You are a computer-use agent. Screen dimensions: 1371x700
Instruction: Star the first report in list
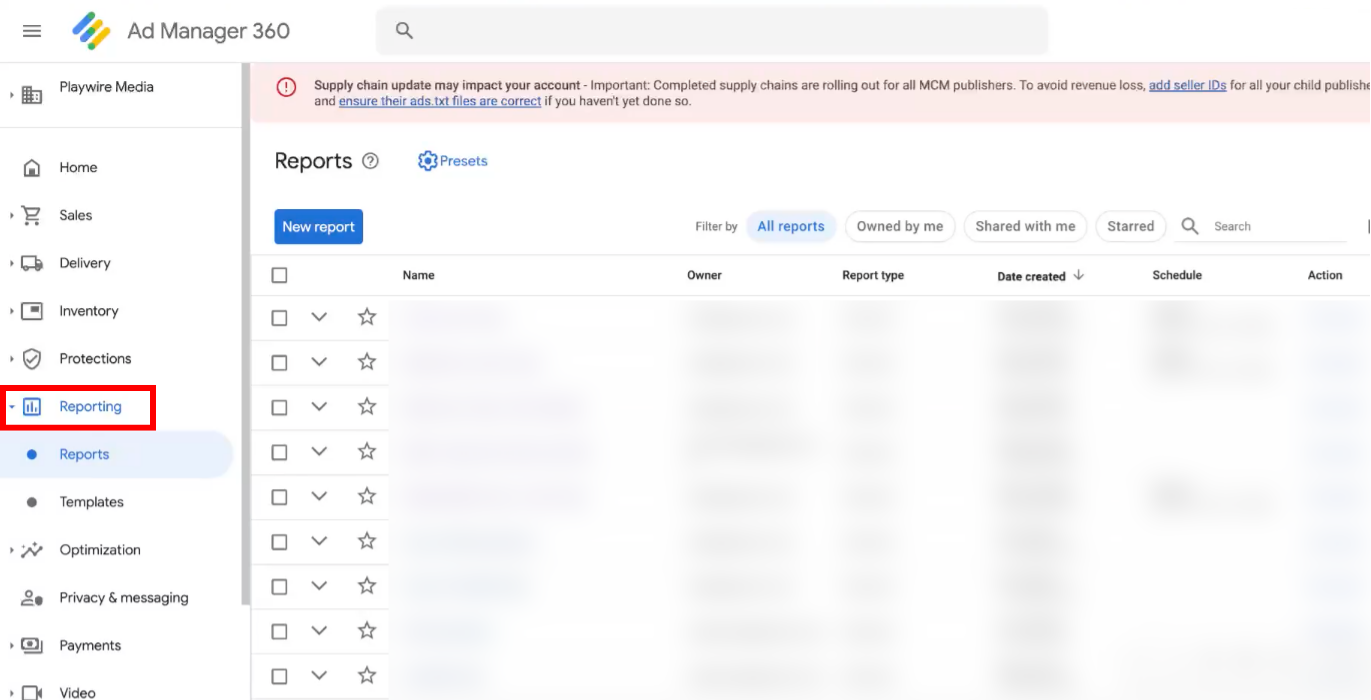pos(367,317)
